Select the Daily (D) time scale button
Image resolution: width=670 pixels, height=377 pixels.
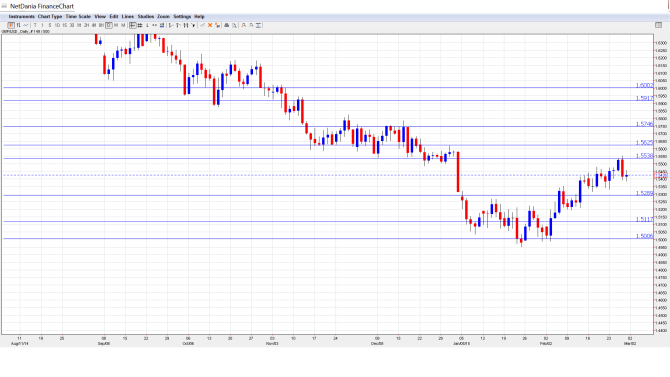pos(109,25)
